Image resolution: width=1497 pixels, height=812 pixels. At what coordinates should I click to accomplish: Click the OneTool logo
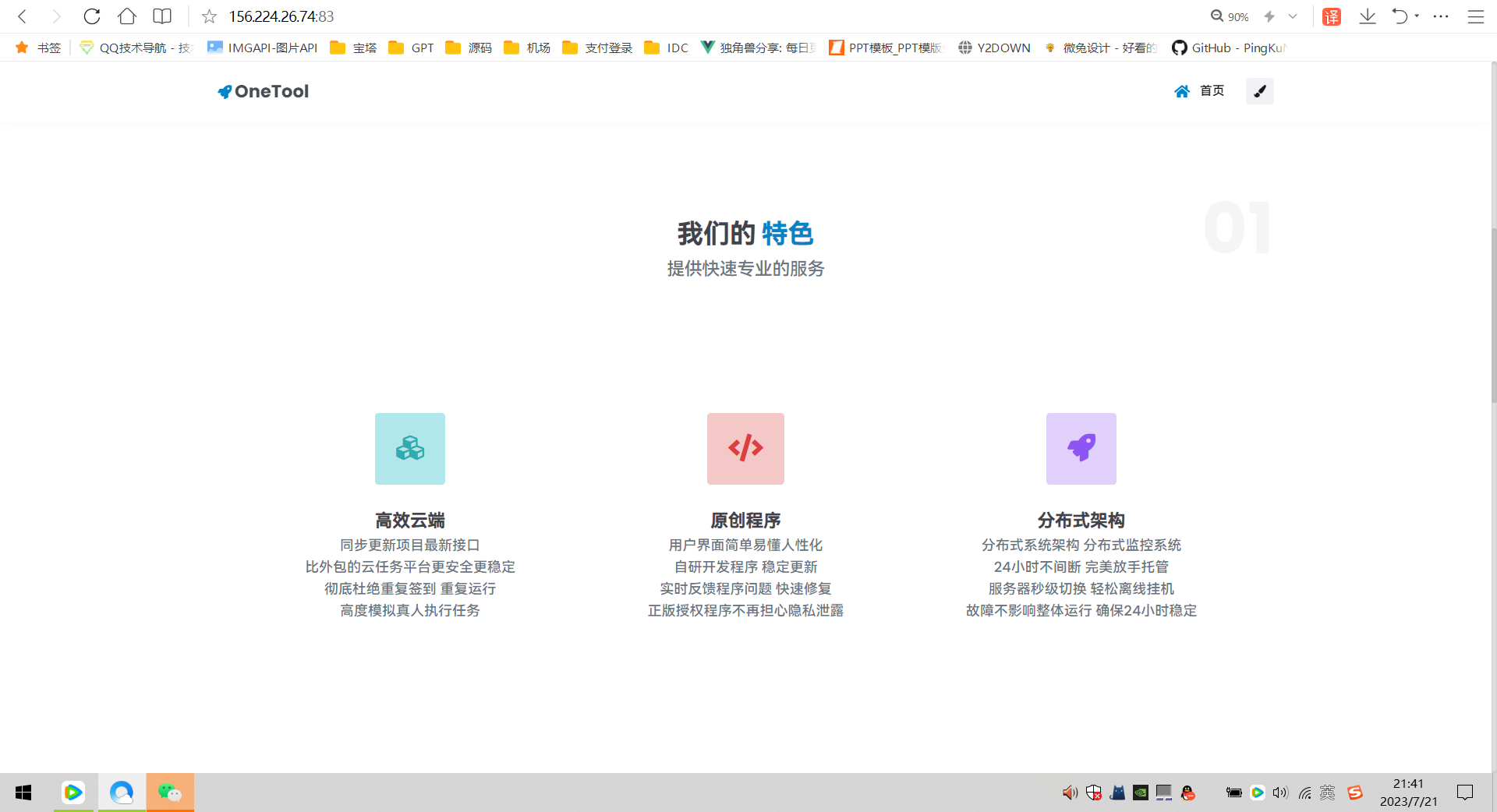264,91
